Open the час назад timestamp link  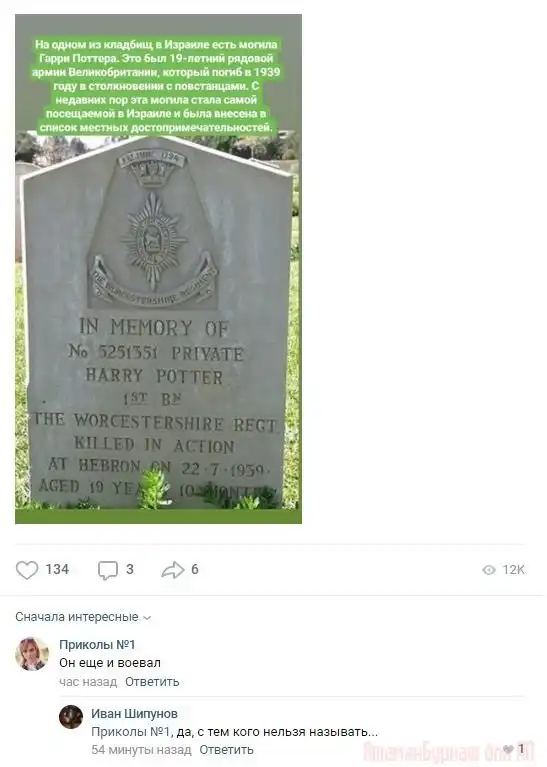tap(88, 681)
